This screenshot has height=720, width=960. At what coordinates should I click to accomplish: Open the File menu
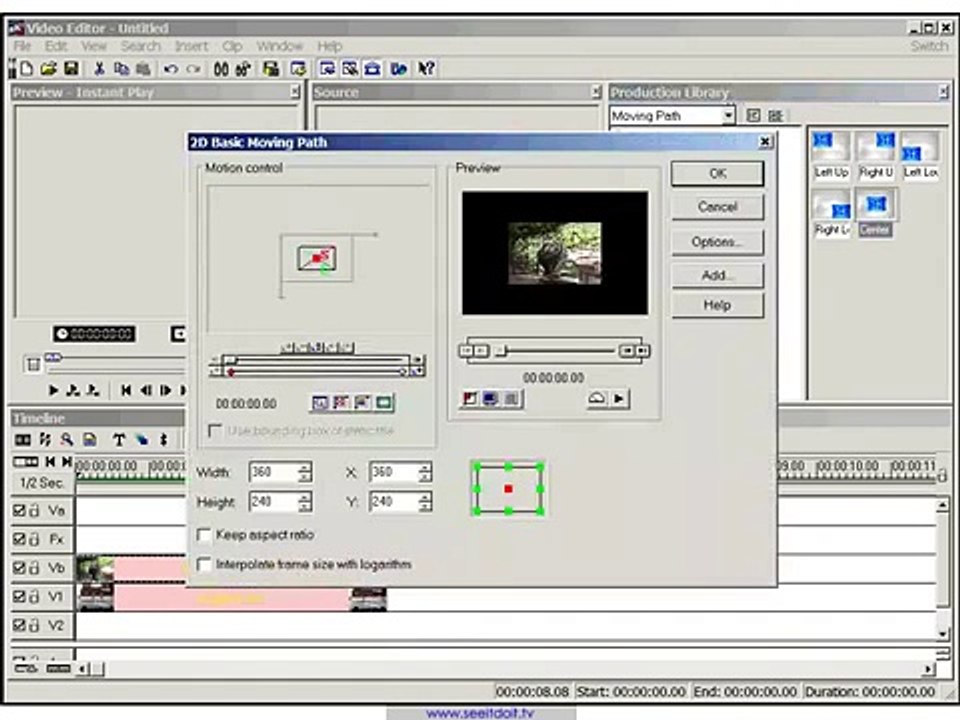pos(22,46)
